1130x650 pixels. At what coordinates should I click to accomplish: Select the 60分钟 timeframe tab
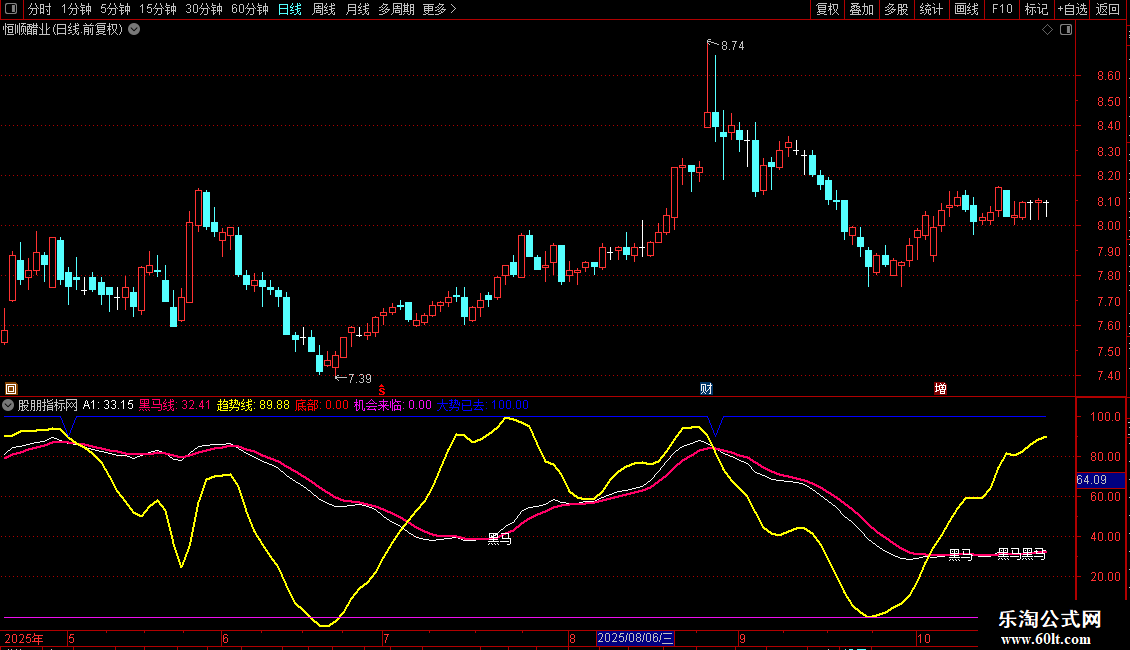pyautogui.click(x=249, y=10)
